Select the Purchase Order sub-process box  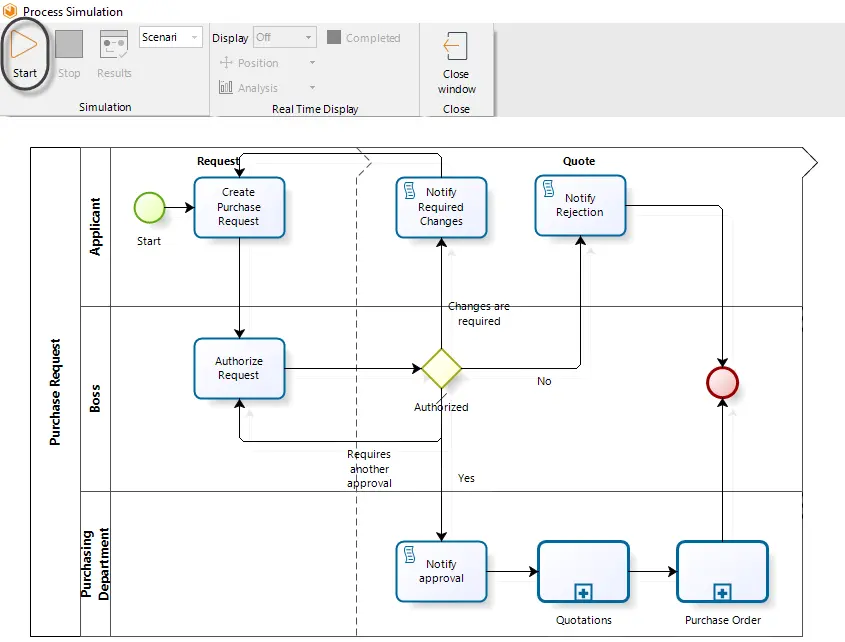coord(722,571)
